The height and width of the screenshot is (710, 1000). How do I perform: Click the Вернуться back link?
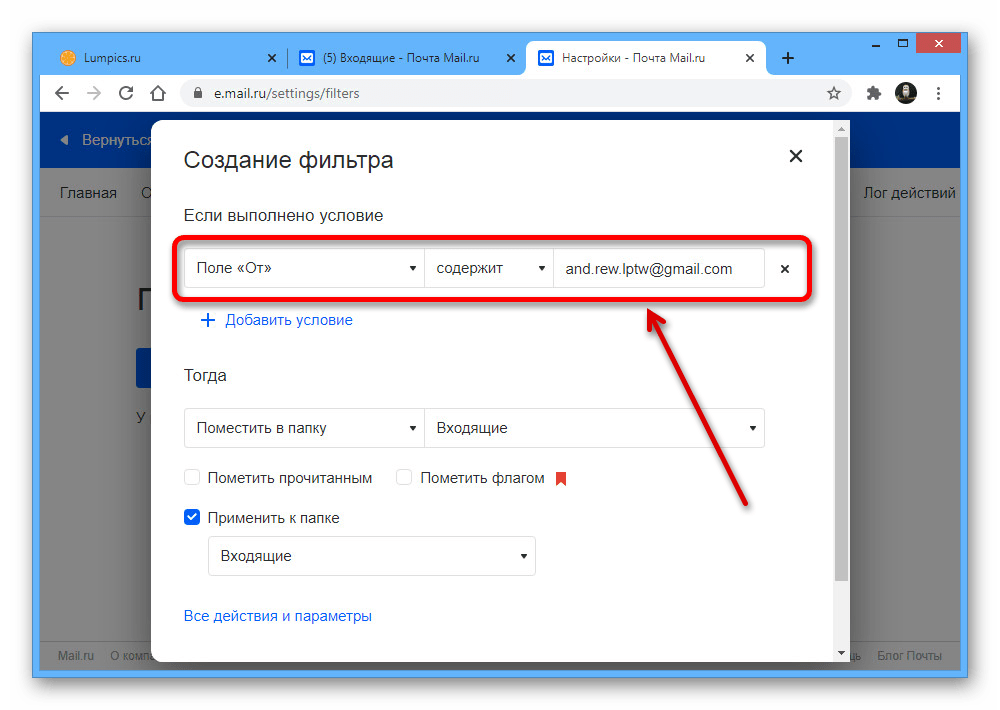click(116, 140)
